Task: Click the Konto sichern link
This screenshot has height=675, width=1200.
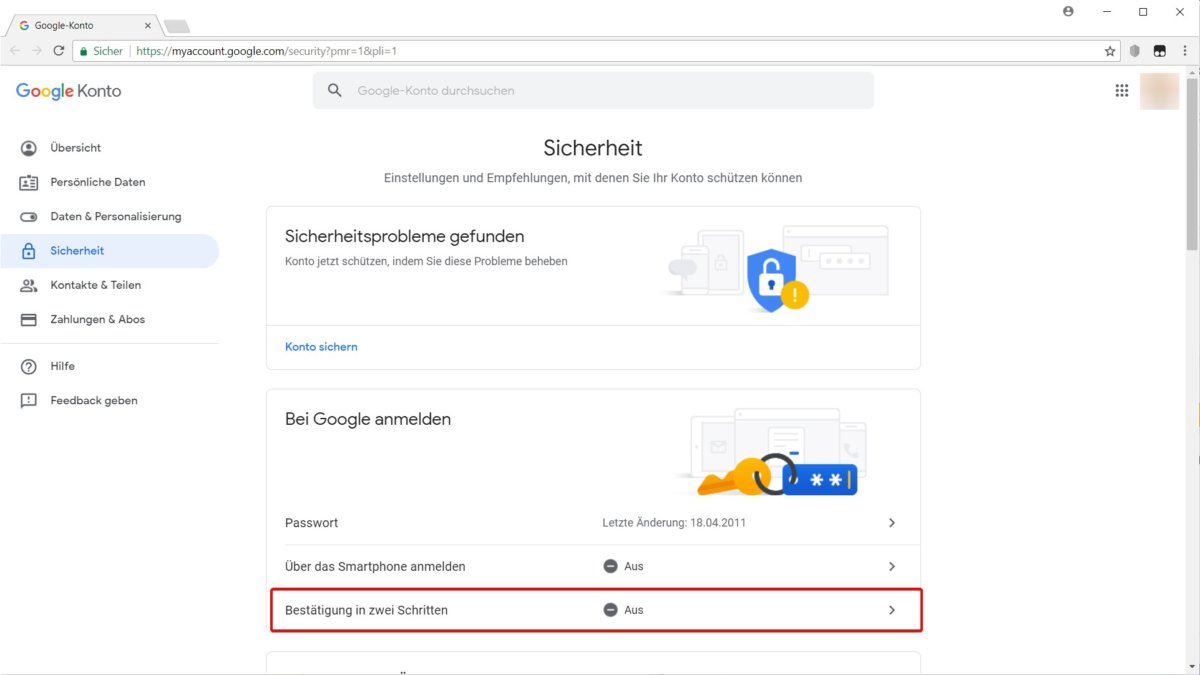Action: coord(321,347)
